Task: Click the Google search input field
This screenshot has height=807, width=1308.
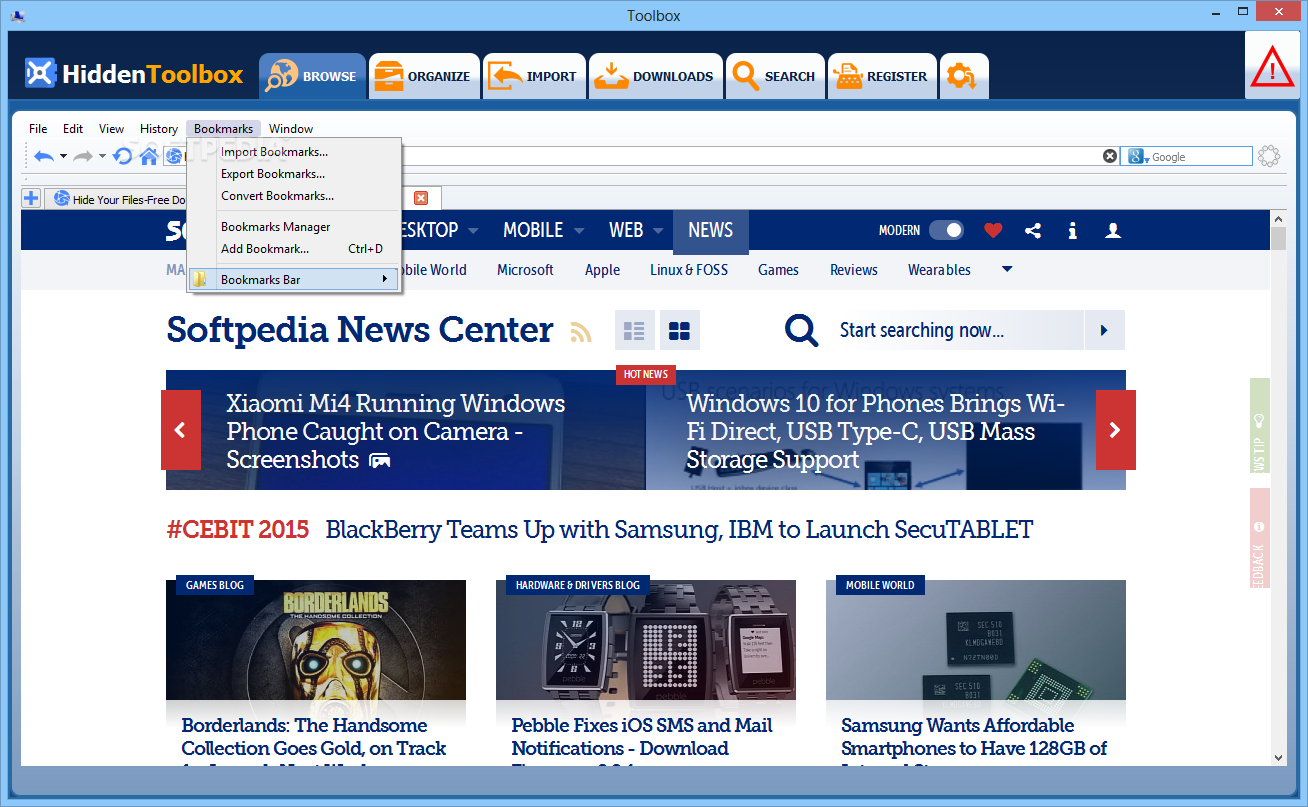Action: 1200,157
